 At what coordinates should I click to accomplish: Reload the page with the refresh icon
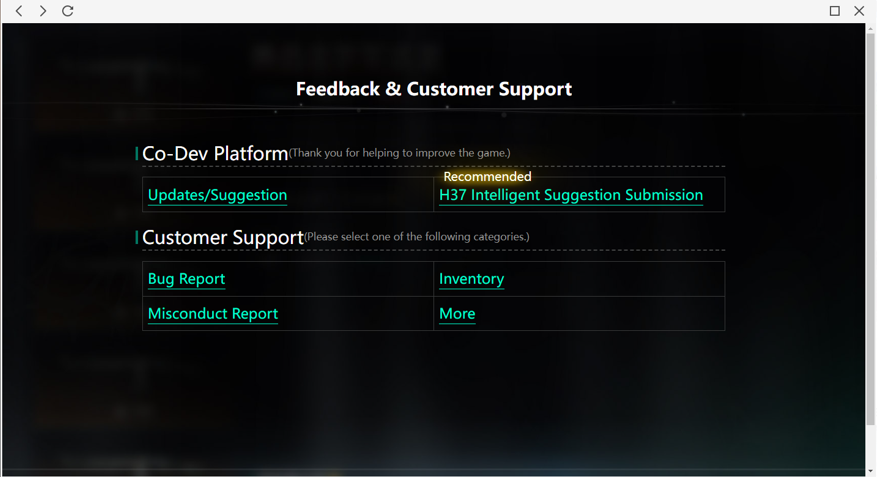68,11
